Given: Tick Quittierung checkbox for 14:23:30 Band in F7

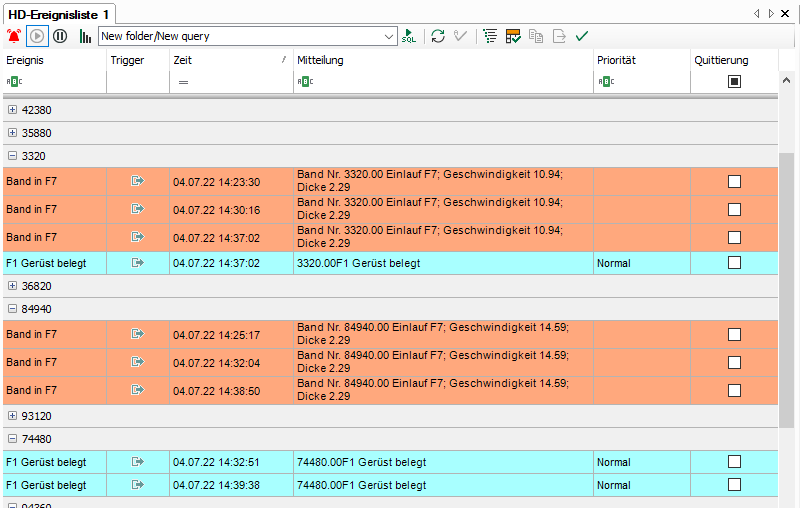Looking at the screenshot, I should tap(734, 182).
